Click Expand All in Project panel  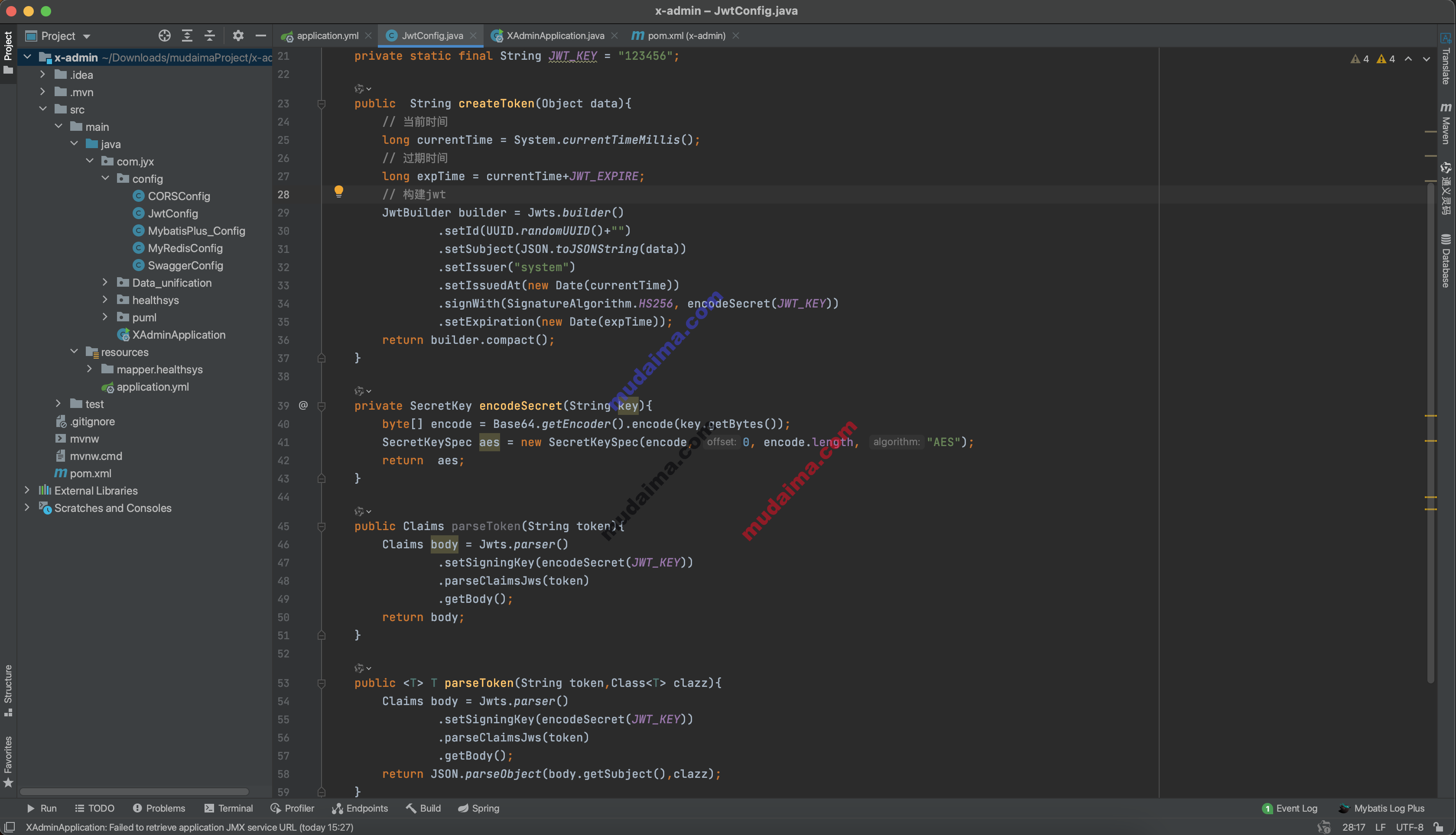click(187, 36)
